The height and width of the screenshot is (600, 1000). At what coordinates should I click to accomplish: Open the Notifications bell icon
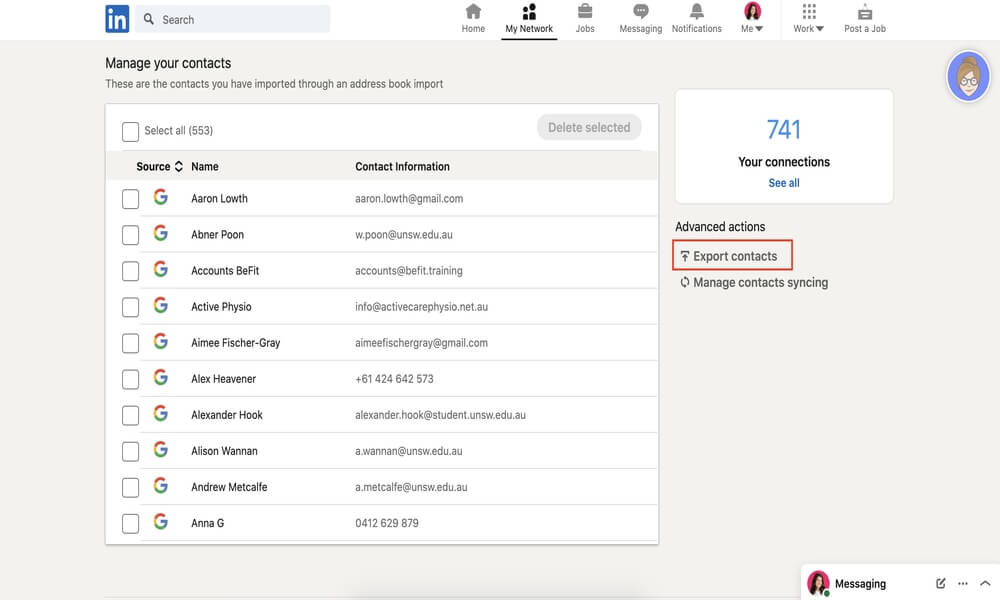point(697,12)
